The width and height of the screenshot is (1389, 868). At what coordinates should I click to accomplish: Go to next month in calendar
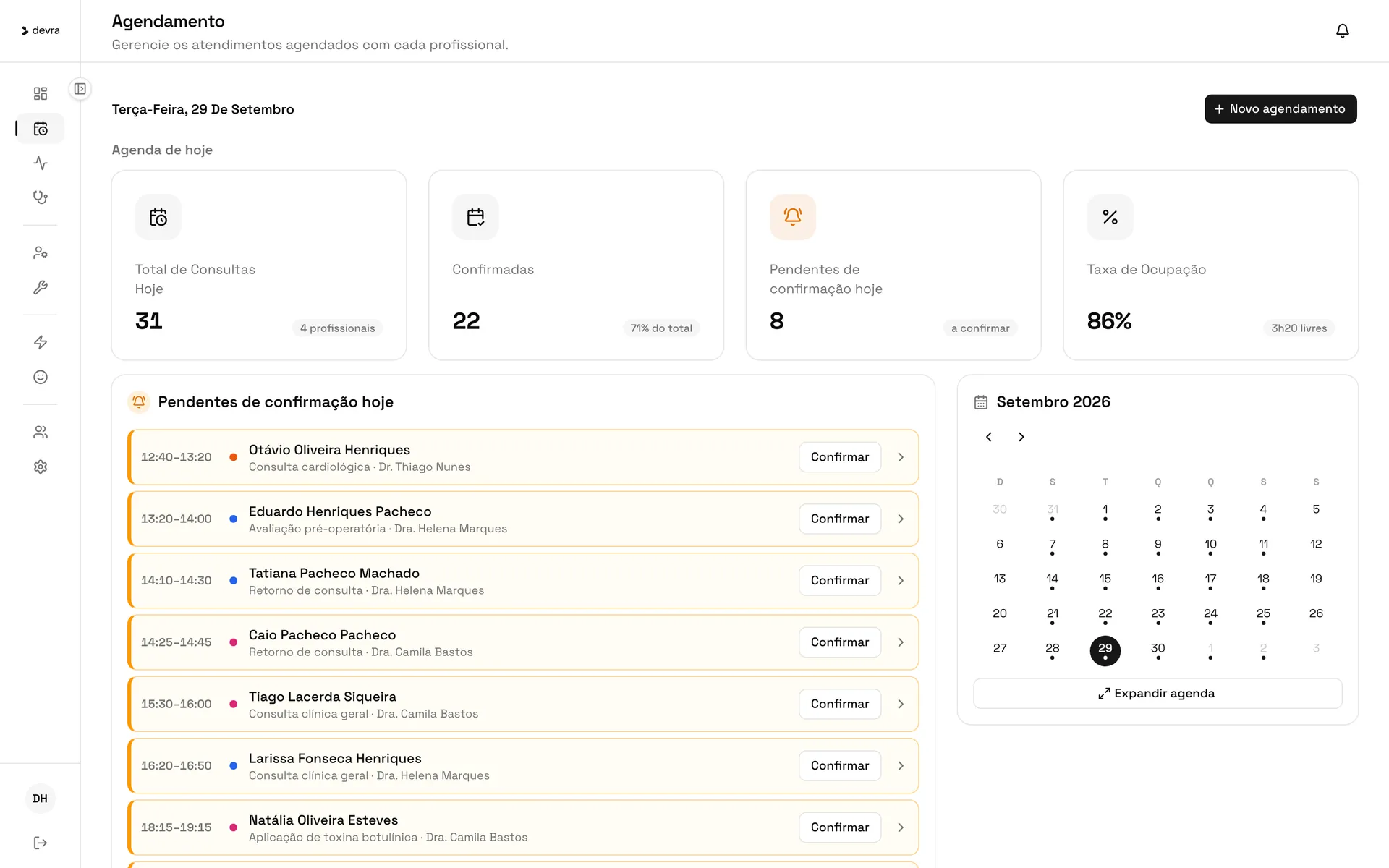pyautogui.click(x=1021, y=437)
